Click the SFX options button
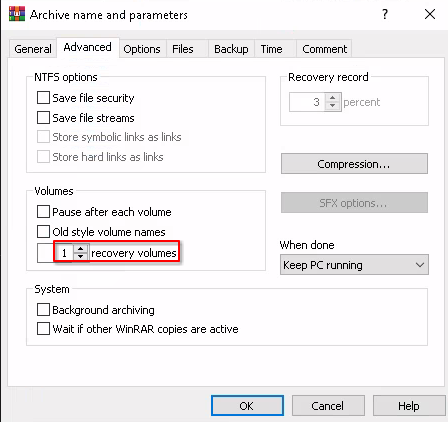This screenshot has width=448, height=422. click(x=354, y=203)
